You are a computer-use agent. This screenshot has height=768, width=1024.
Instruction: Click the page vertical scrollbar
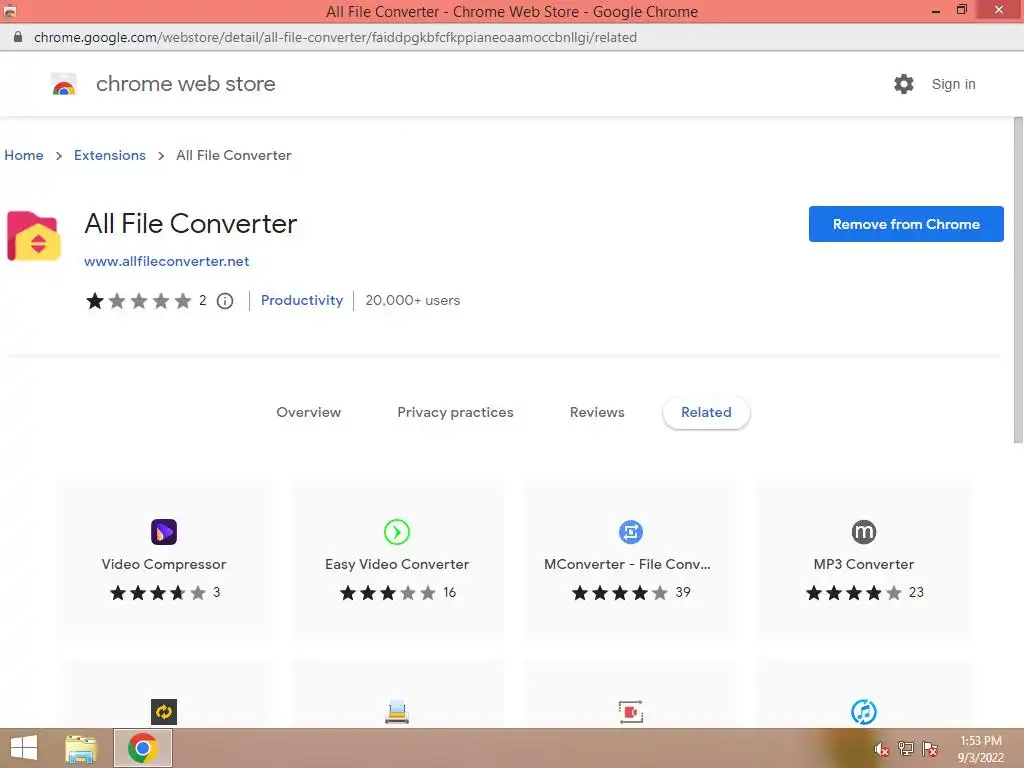coord(1018,281)
